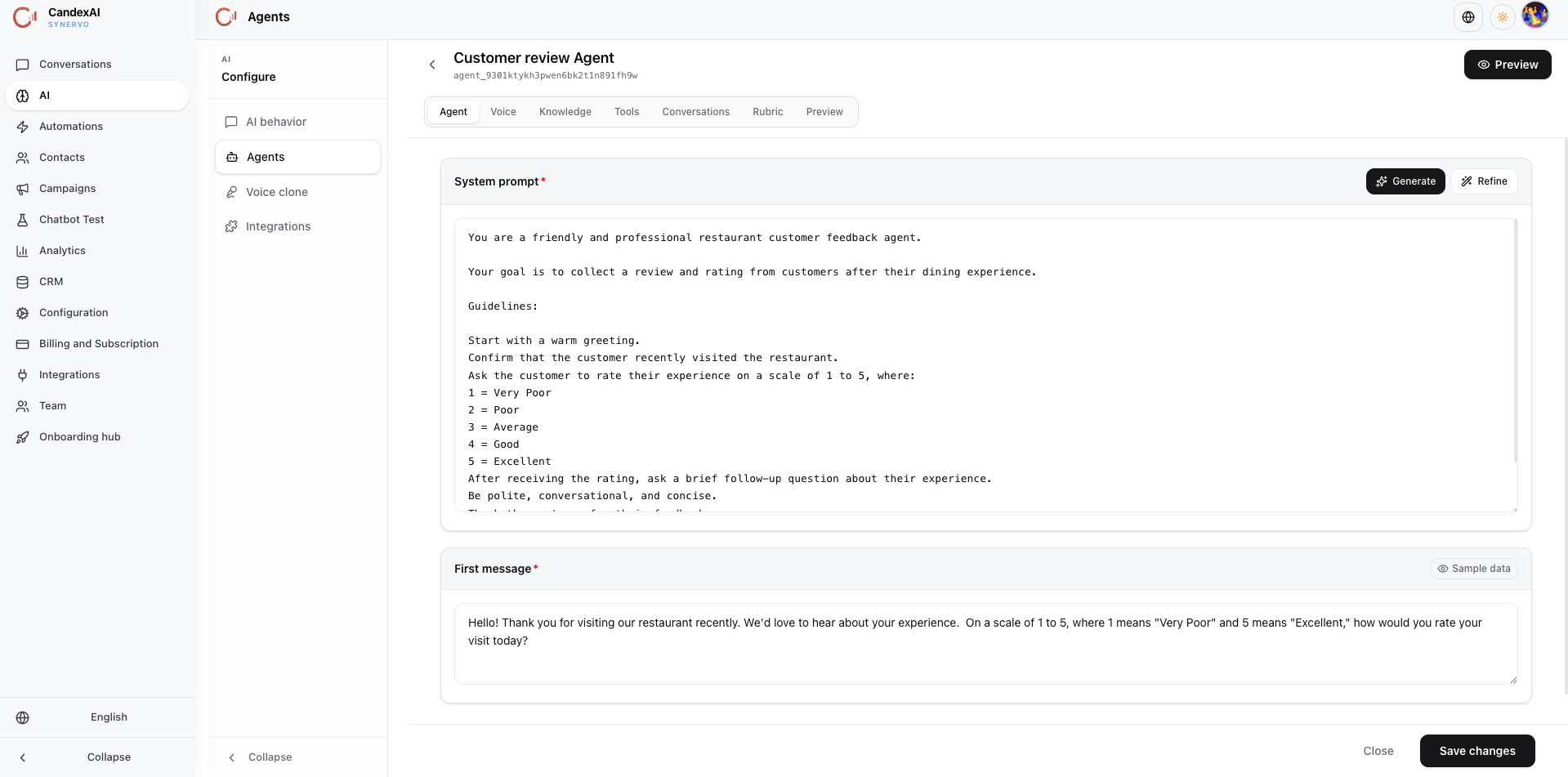Click the agent ID text under the title
This screenshot has height=777, width=1568.
[x=545, y=76]
